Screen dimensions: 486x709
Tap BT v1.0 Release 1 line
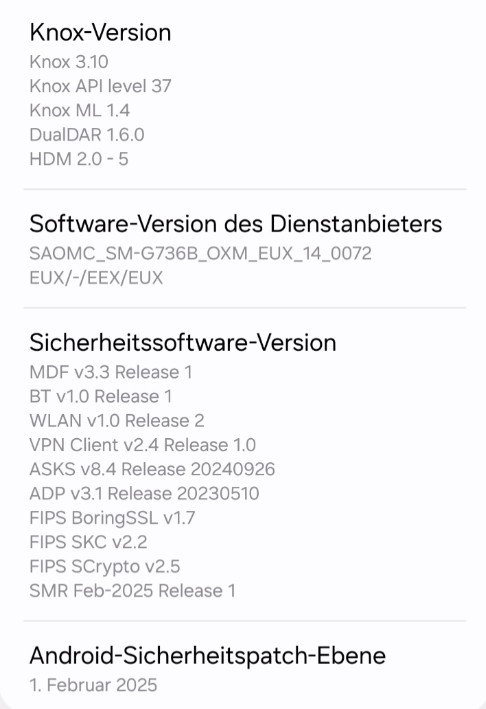point(101,397)
